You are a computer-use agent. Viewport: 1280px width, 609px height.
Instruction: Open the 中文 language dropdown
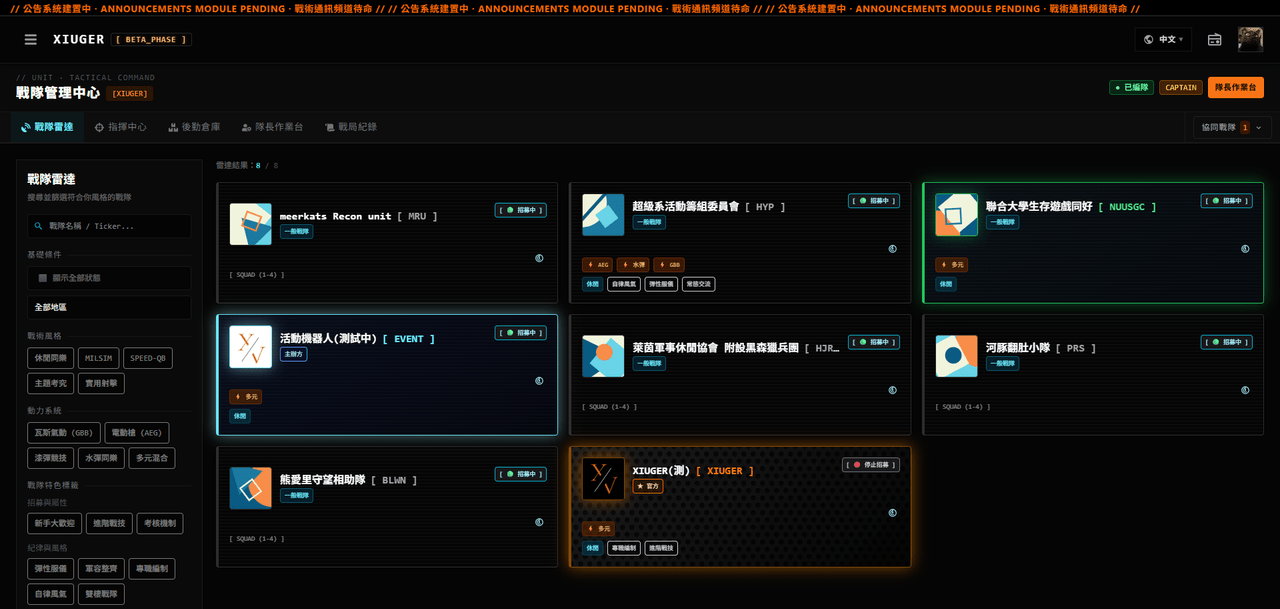coord(1163,40)
